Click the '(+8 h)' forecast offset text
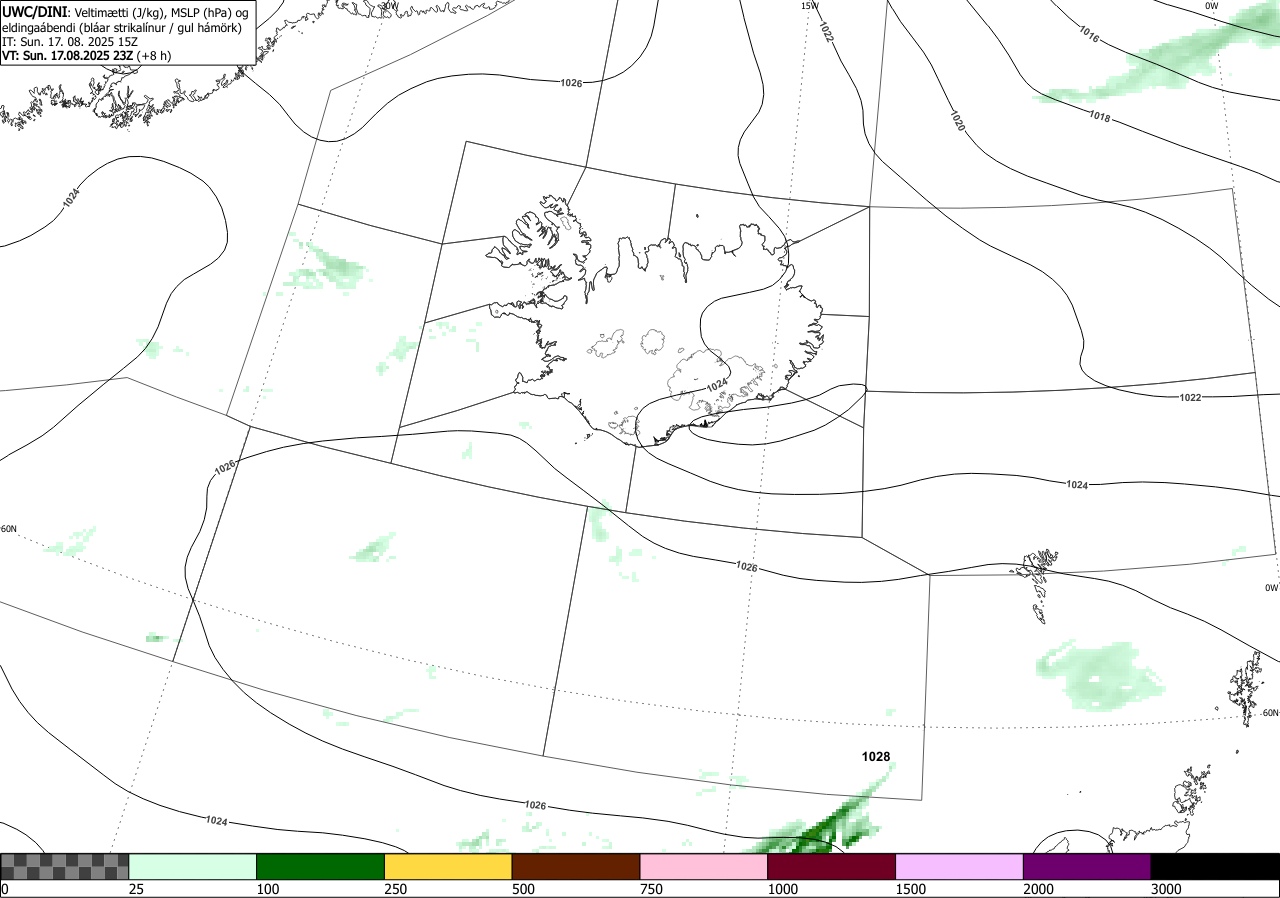Viewport: 1280px width, 898px height. 153,55
